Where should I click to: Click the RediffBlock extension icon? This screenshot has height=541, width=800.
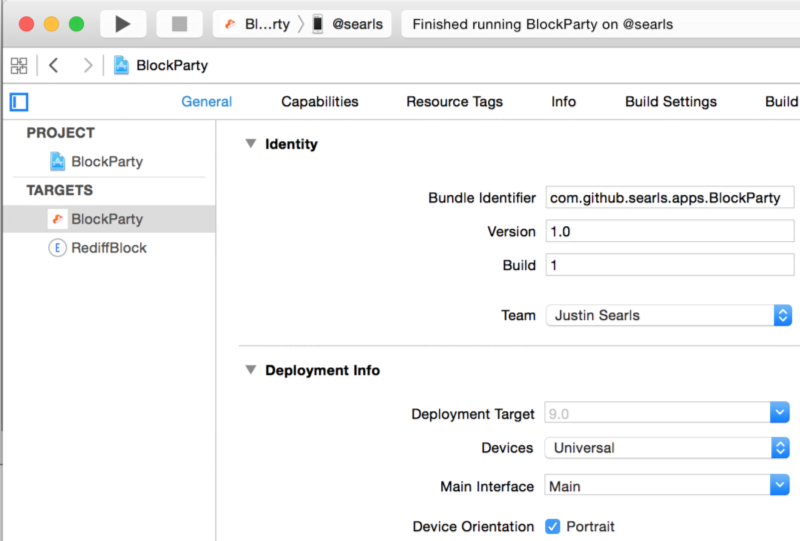pos(57,248)
